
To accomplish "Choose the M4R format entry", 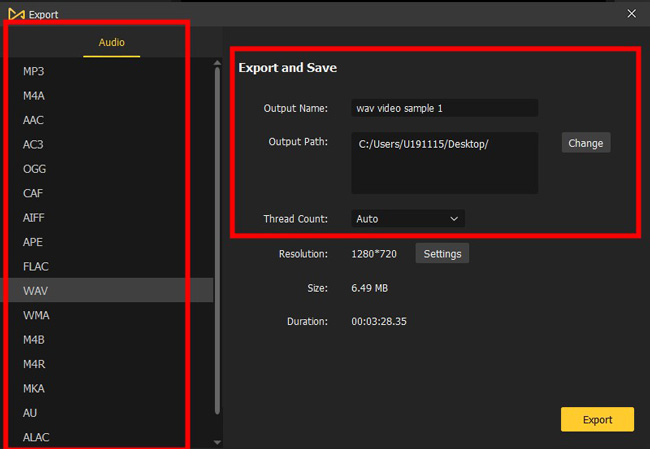I will click(x=107, y=364).
